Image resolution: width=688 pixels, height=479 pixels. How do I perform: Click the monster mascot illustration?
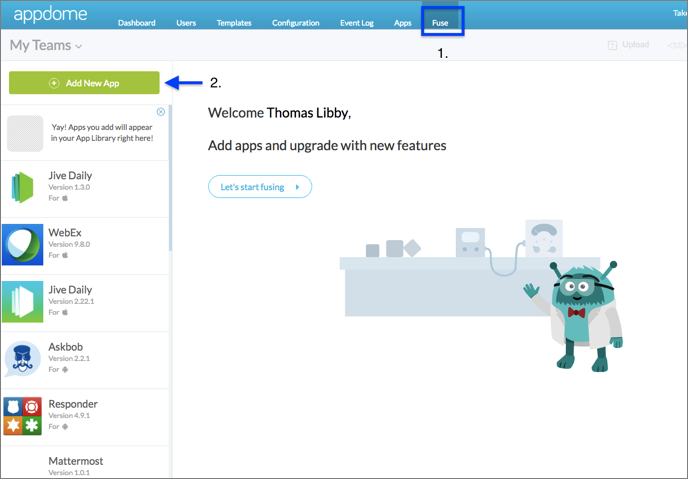(575, 316)
